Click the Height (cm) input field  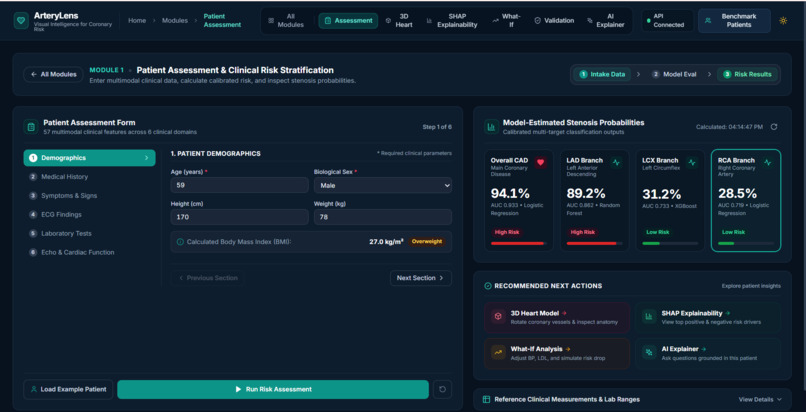[x=240, y=217]
